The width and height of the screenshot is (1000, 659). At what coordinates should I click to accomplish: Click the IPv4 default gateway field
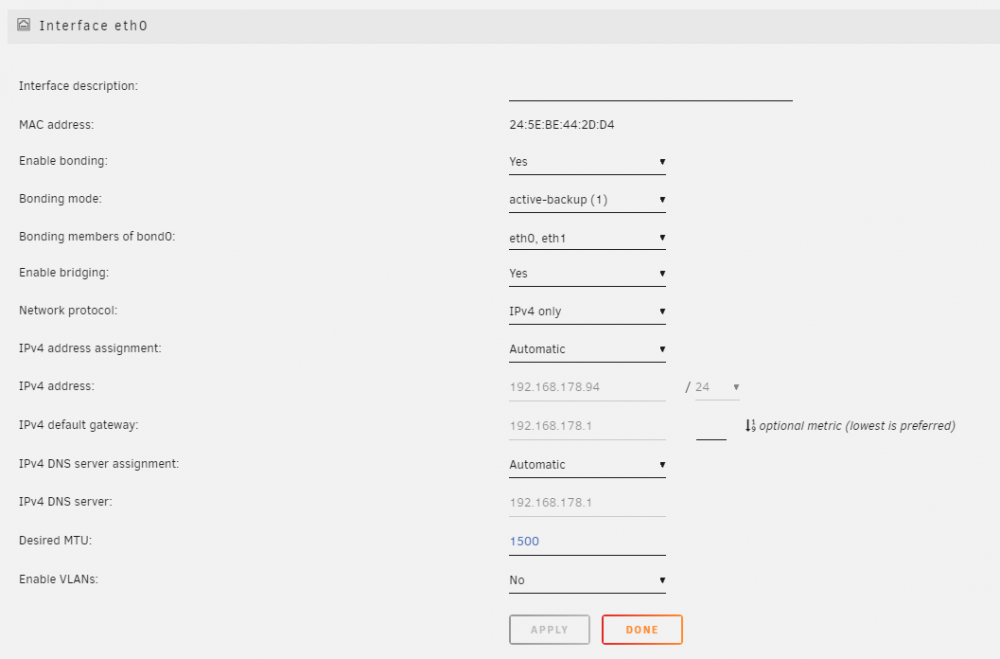pos(587,426)
